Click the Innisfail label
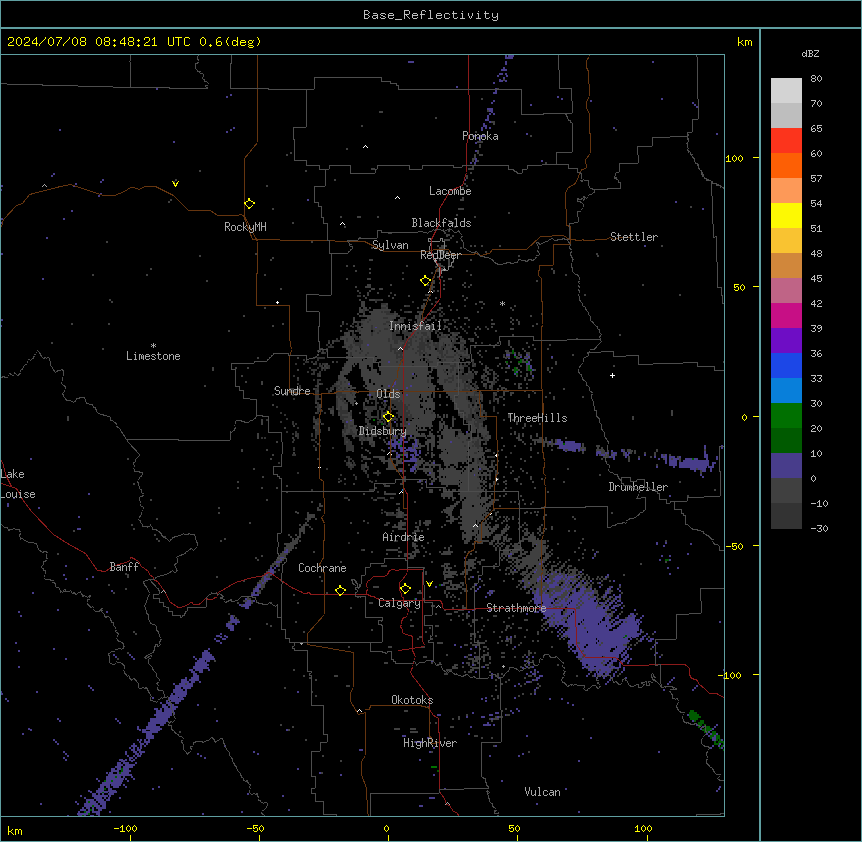The width and height of the screenshot is (862, 842). point(415,326)
